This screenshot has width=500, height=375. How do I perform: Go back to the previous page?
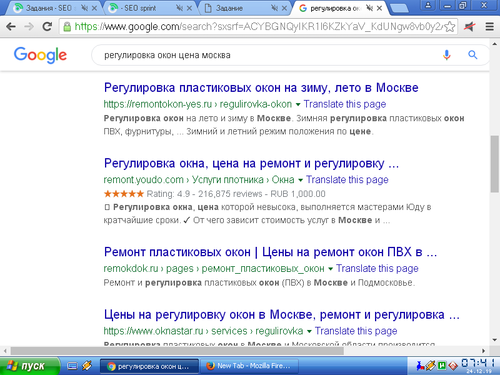[11, 27]
